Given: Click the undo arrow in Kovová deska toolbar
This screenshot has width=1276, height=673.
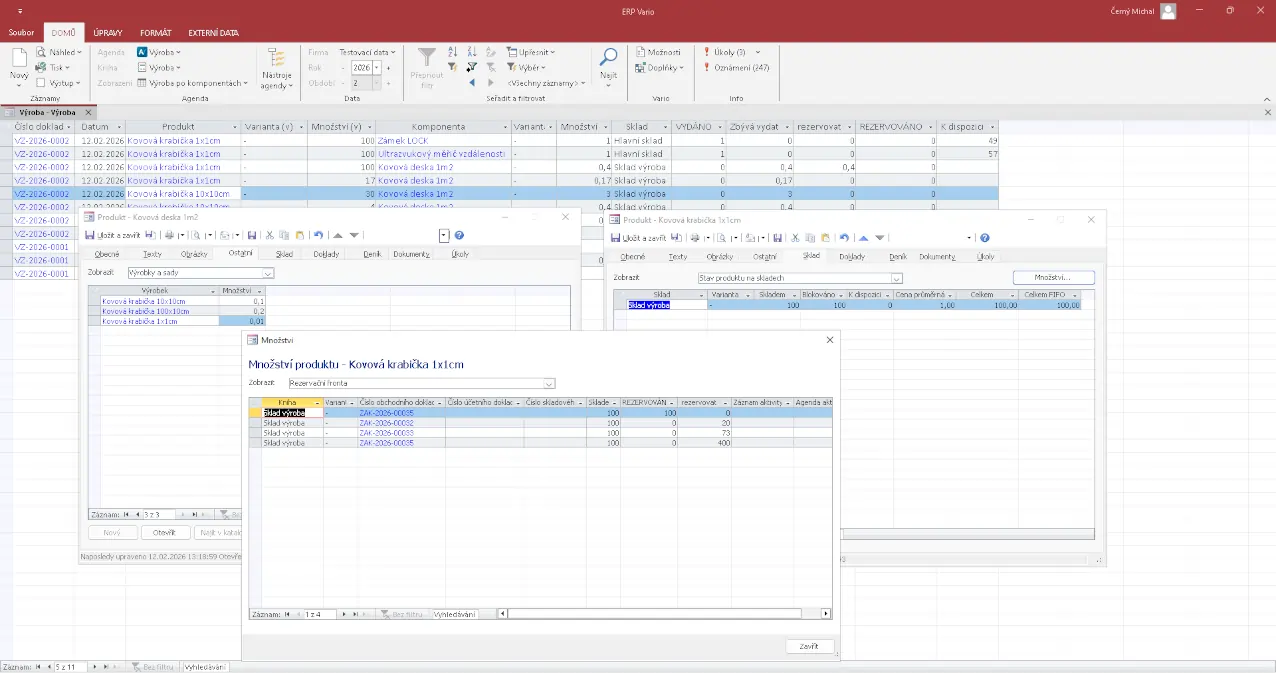Looking at the screenshot, I should point(318,235).
